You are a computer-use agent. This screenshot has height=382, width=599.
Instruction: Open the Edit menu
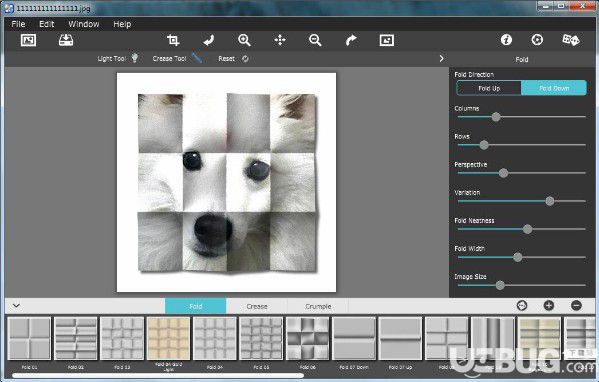(47, 24)
